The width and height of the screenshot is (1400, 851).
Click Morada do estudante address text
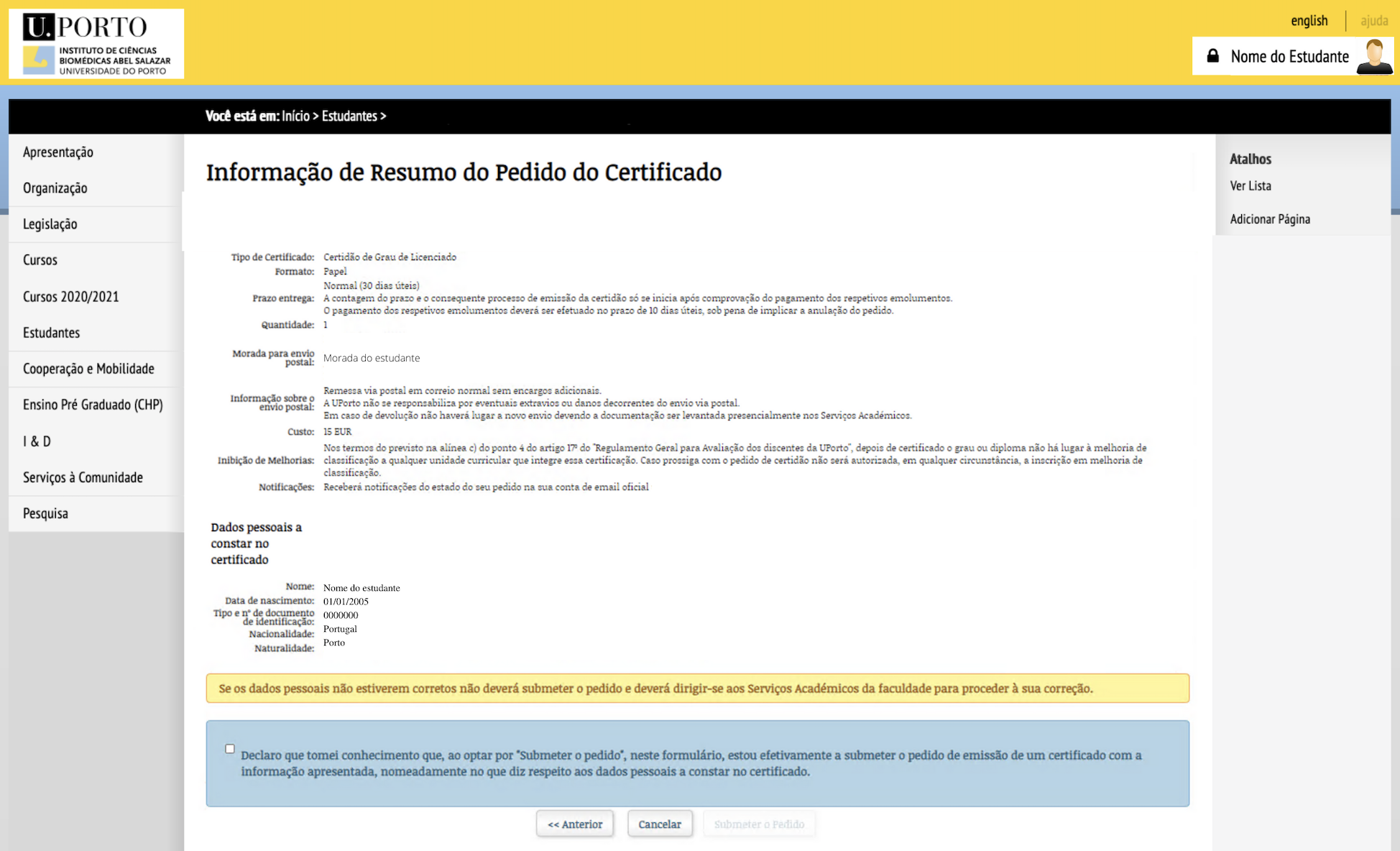point(372,358)
